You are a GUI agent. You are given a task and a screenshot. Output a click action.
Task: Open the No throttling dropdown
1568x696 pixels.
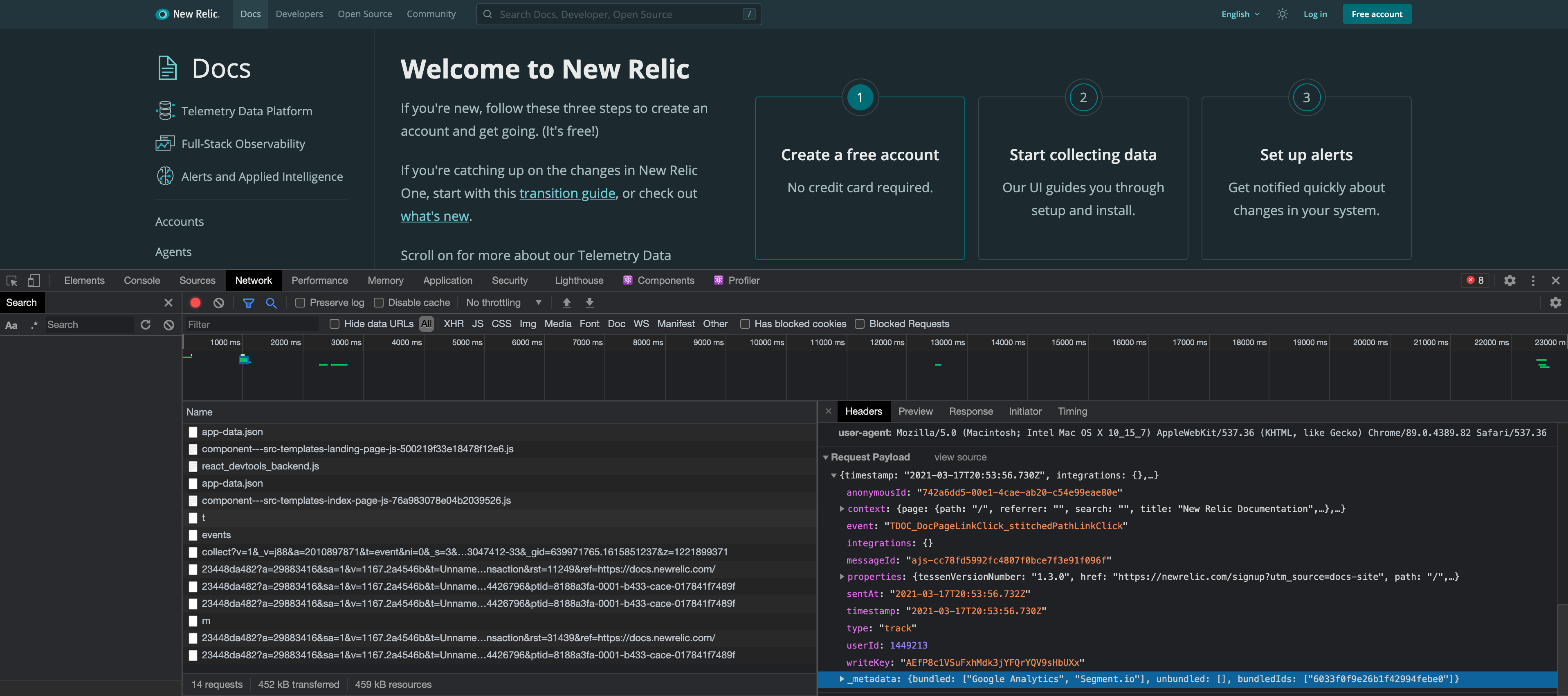(503, 302)
